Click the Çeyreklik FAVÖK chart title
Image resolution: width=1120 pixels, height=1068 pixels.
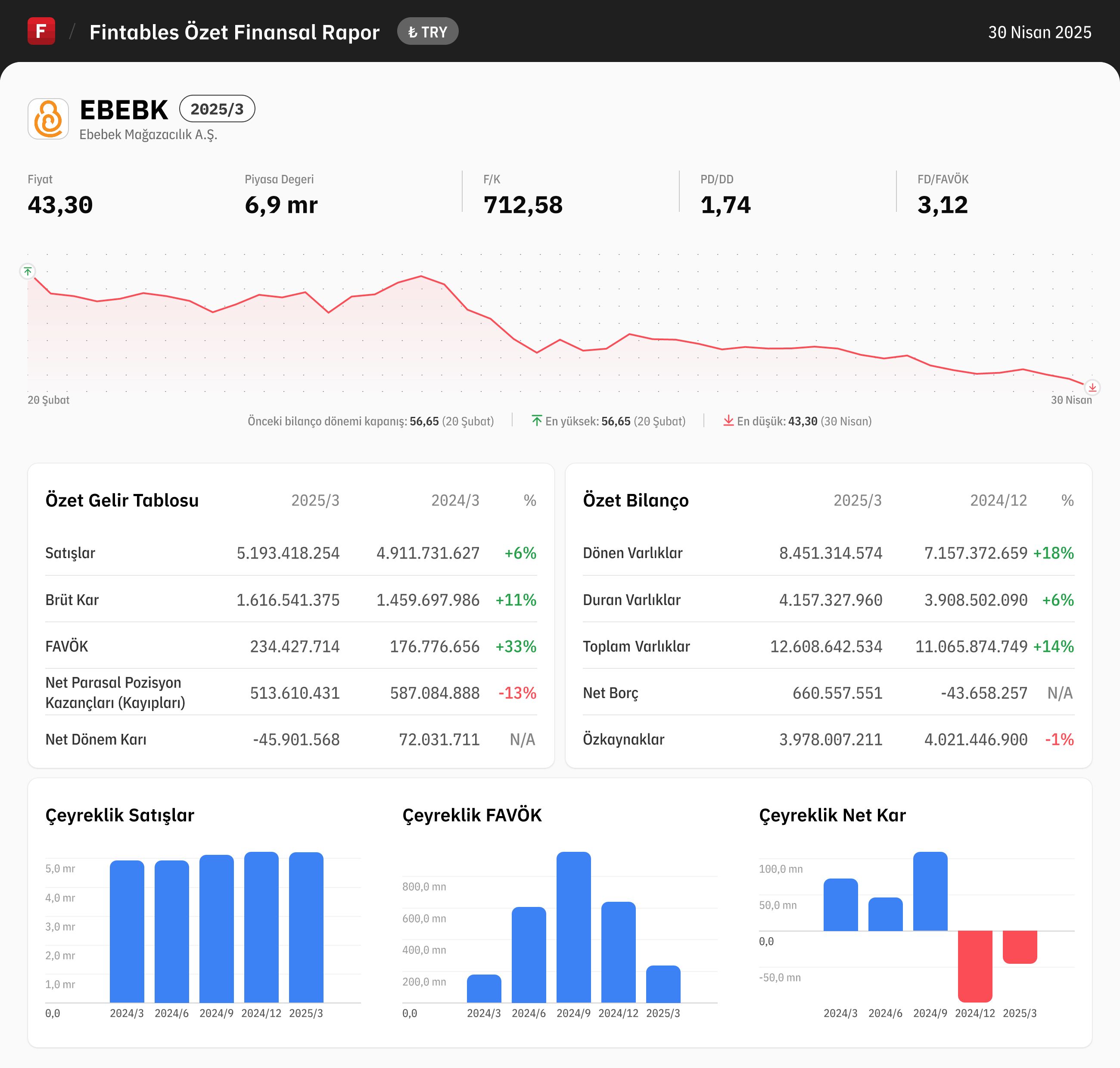click(472, 815)
